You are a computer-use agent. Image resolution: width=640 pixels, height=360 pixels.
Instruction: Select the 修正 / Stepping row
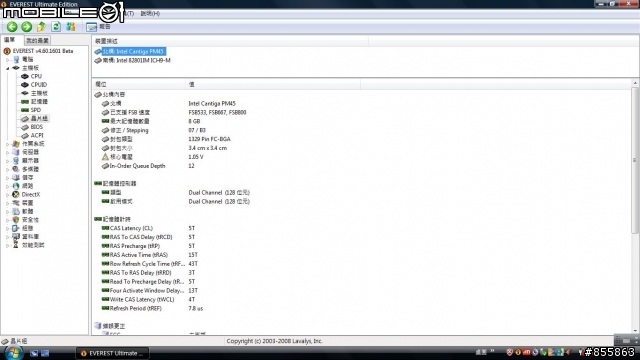pyautogui.click(x=153, y=131)
